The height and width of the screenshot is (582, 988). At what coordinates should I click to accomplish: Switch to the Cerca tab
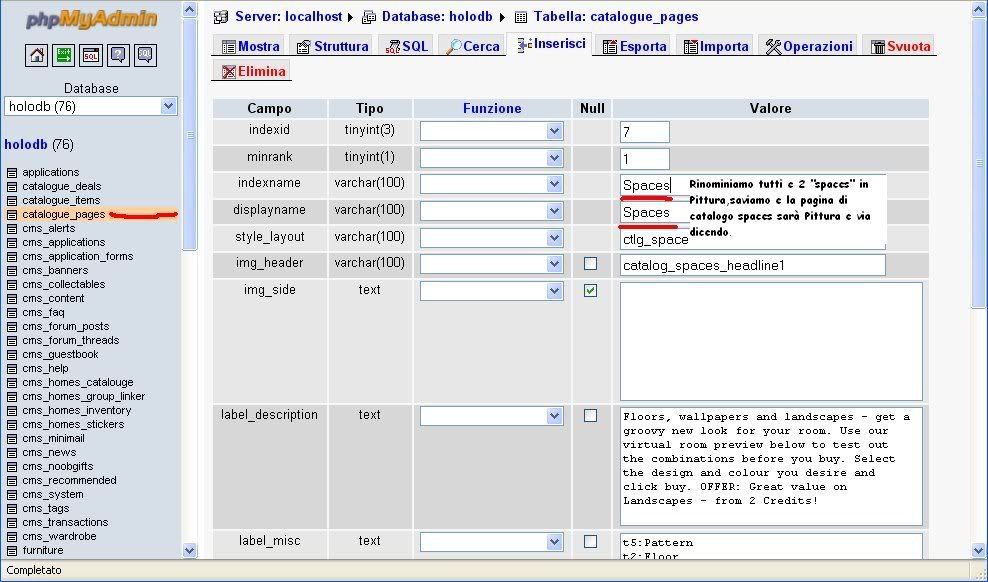(x=473, y=47)
